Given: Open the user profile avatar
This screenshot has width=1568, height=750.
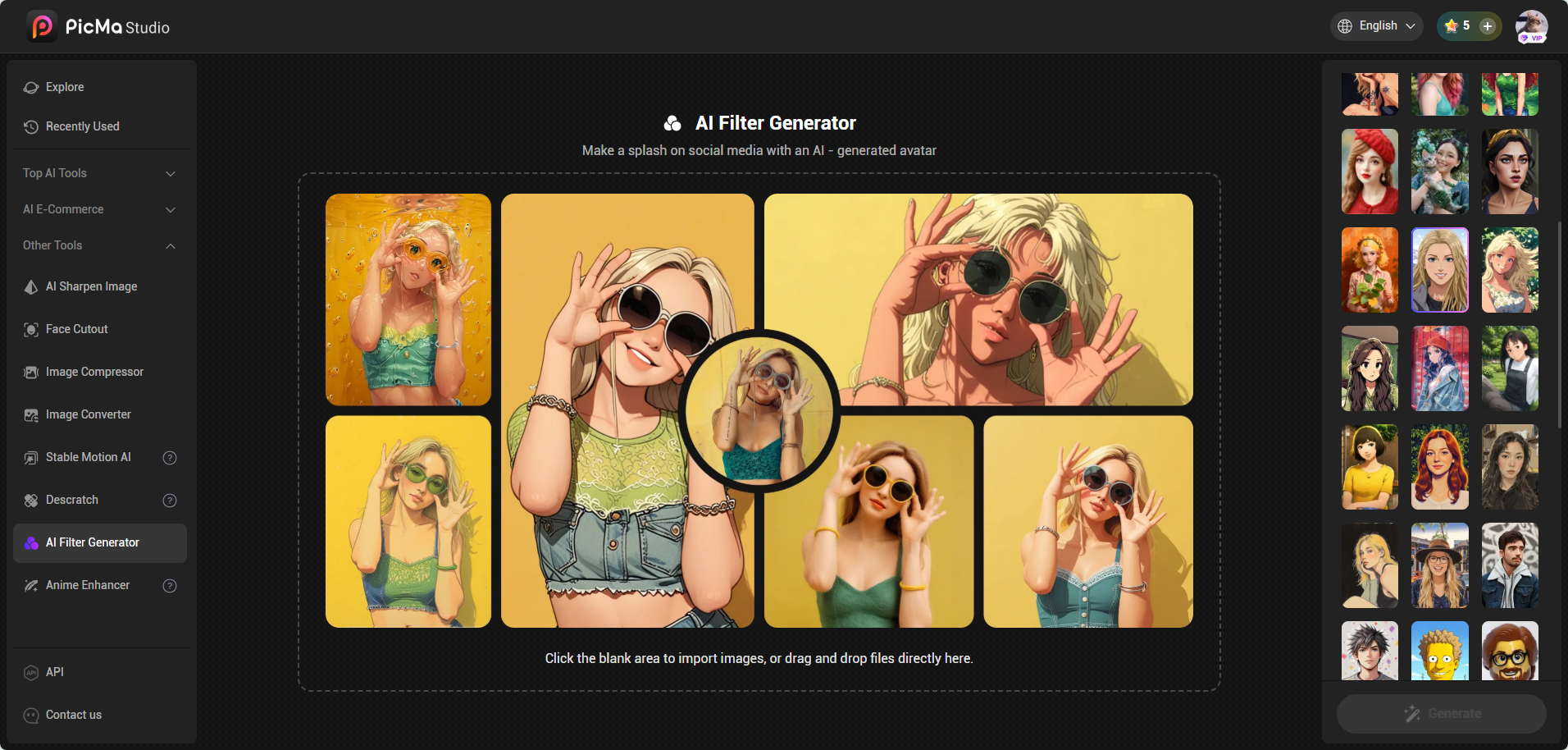Looking at the screenshot, I should click(1530, 26).
